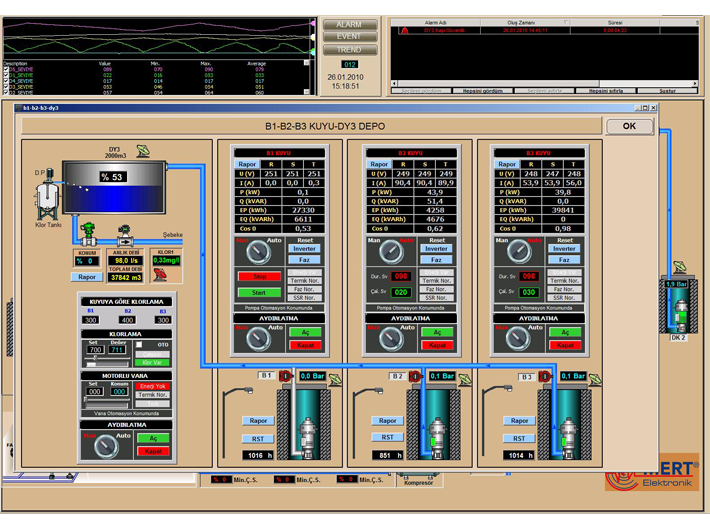This screenshot has width=710, height=527.
Task: Reset Faz for B3 KUYU
Action: tap(564, 260)
